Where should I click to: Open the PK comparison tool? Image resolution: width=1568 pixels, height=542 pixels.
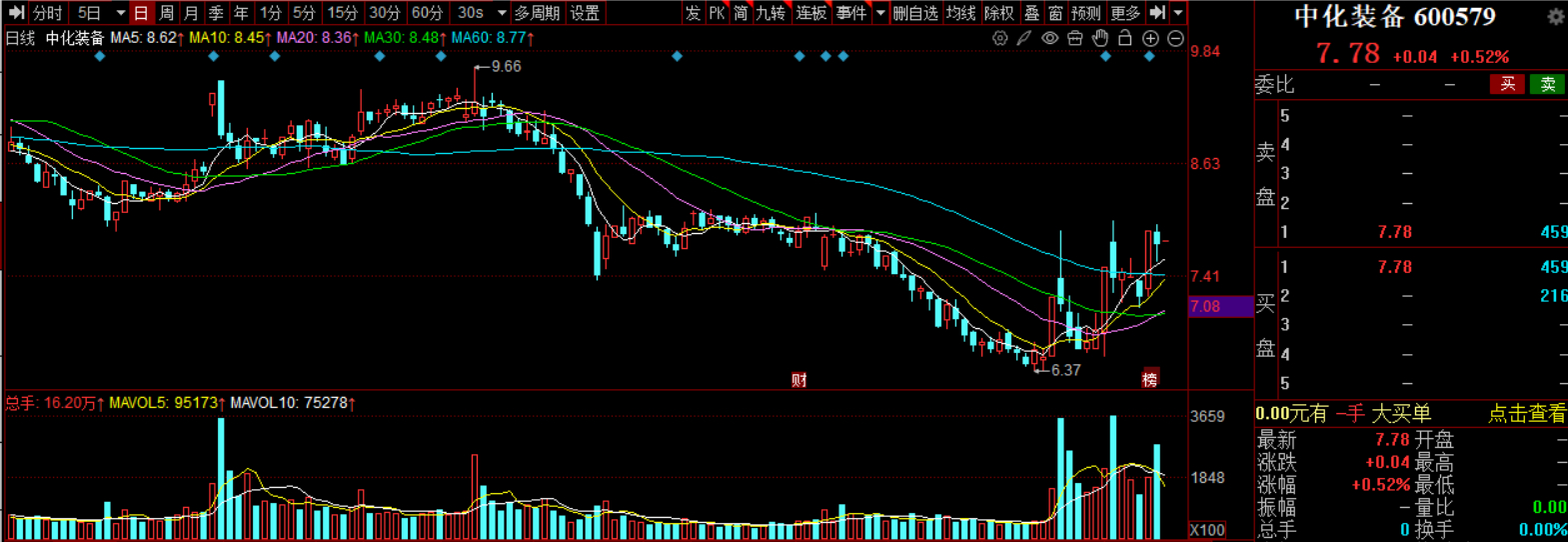717,13
